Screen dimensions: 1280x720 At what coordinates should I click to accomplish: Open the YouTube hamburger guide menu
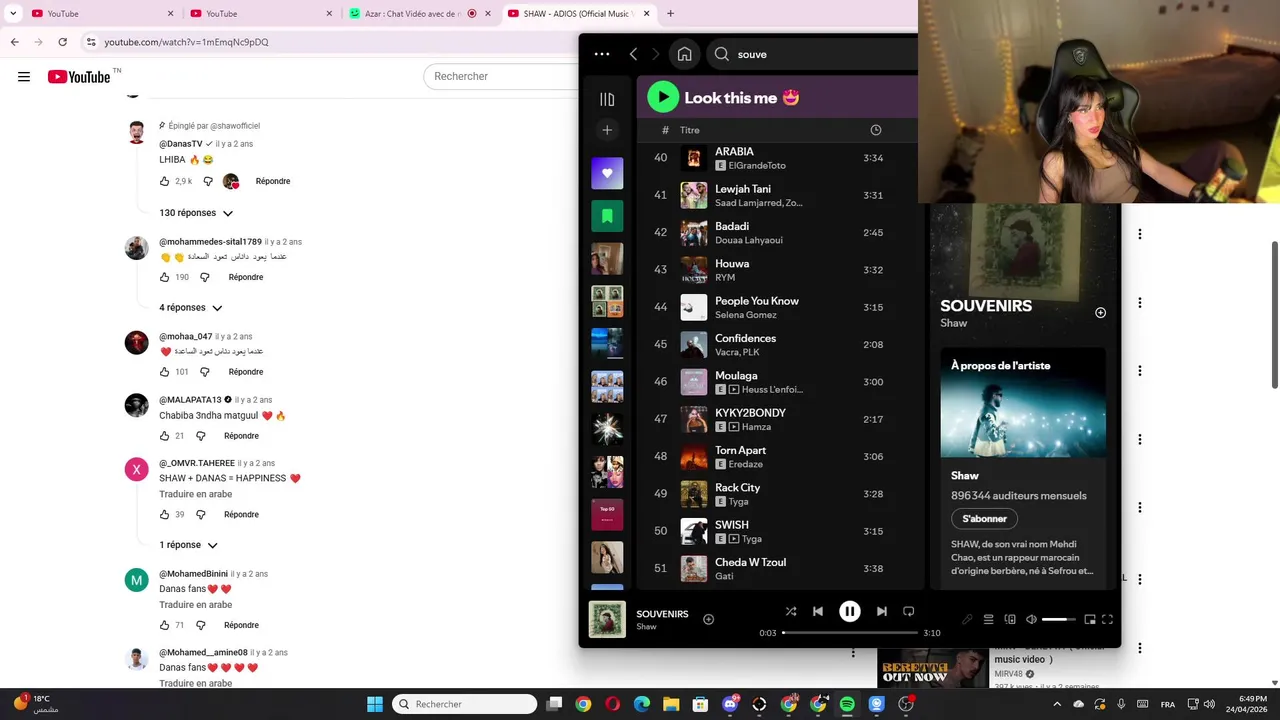[x=24, y=77]
